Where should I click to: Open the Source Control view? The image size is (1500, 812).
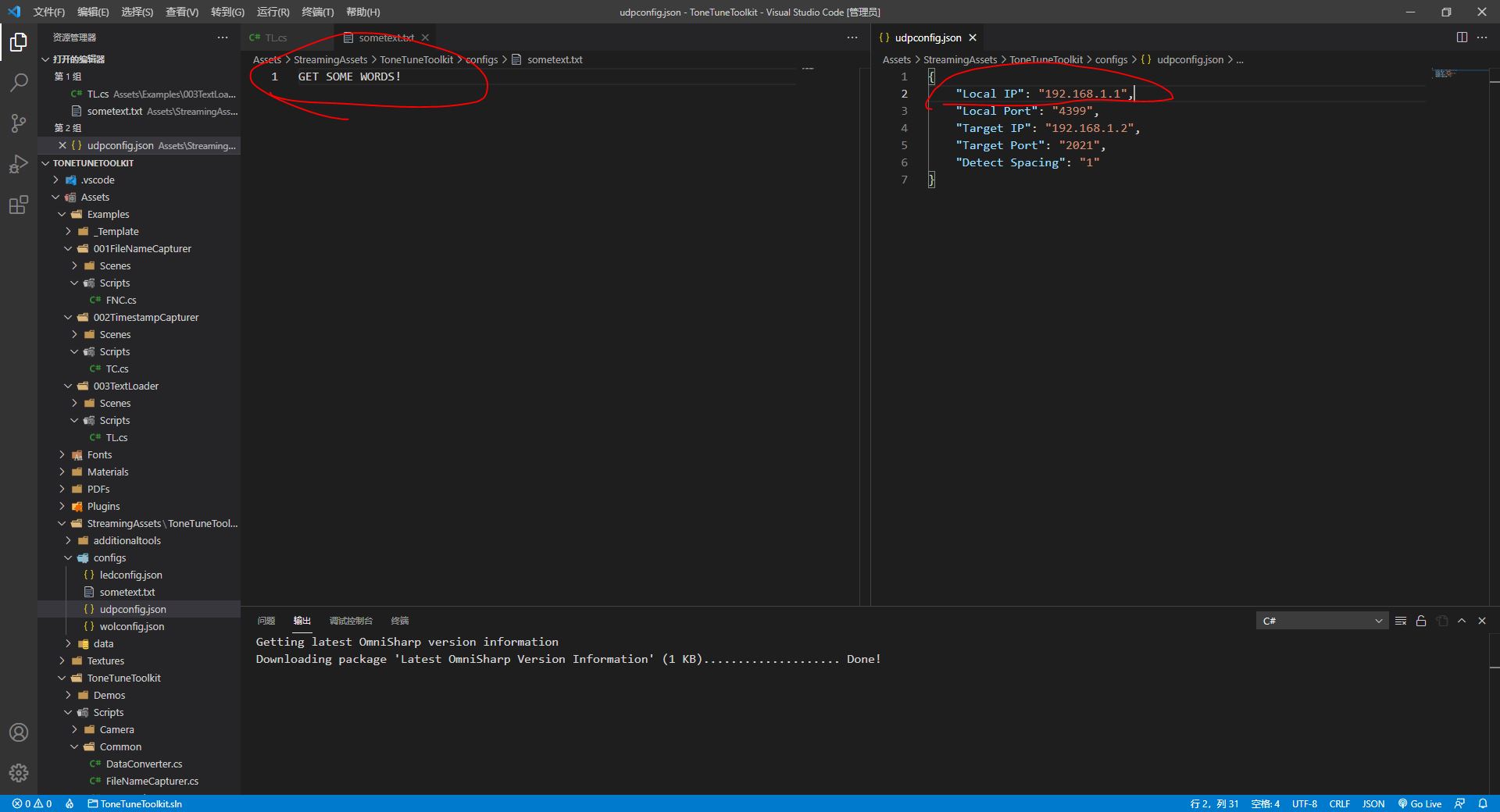point(19,123)
